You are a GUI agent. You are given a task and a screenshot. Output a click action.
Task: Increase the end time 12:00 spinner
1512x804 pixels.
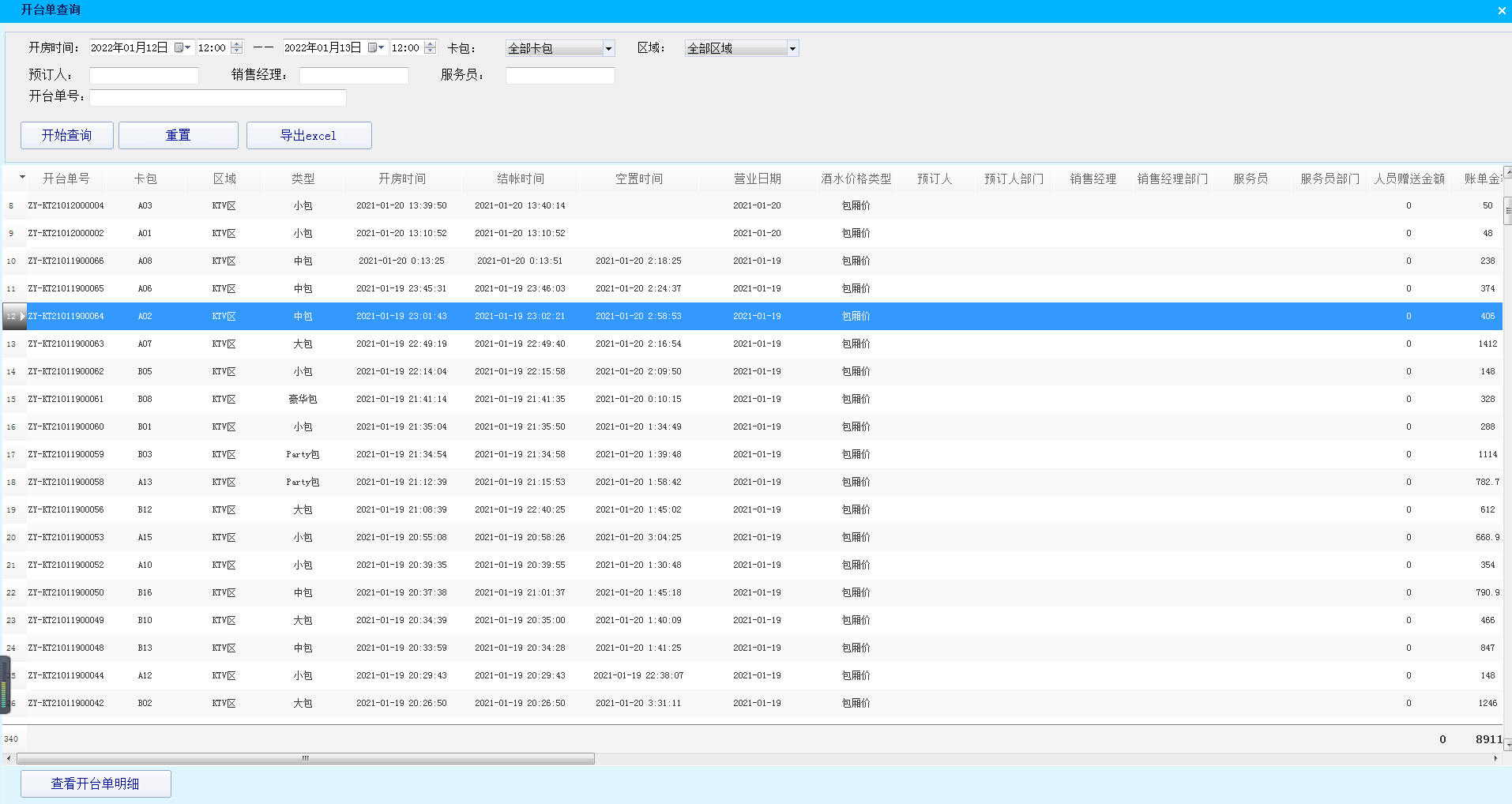(431, 44)
